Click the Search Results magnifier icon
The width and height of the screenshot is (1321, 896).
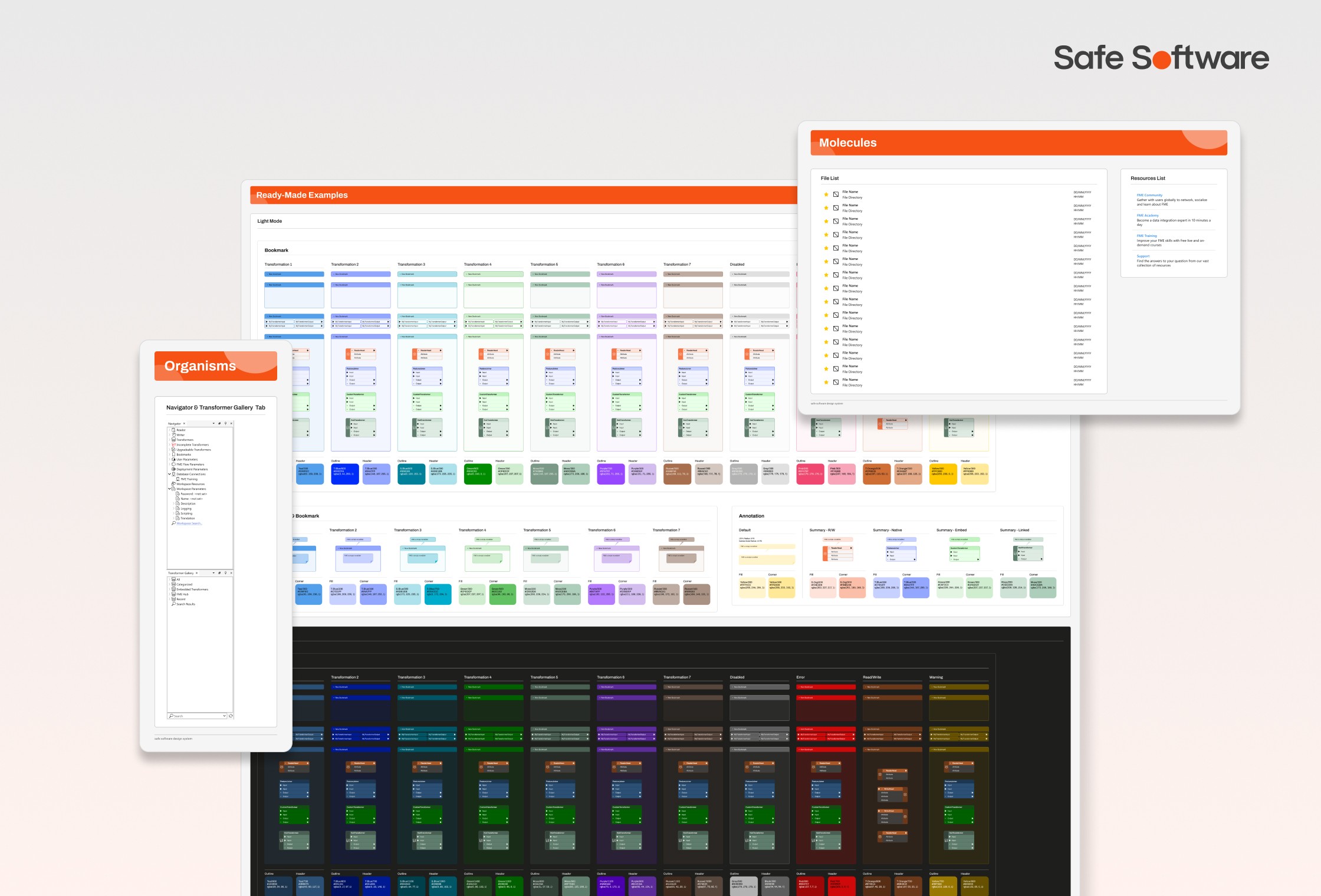point(173,604)
